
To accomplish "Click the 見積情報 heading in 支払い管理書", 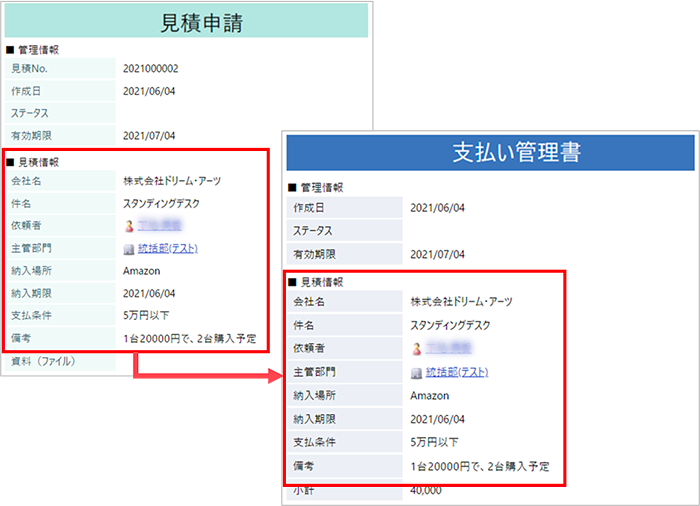I will click(322, 282).
